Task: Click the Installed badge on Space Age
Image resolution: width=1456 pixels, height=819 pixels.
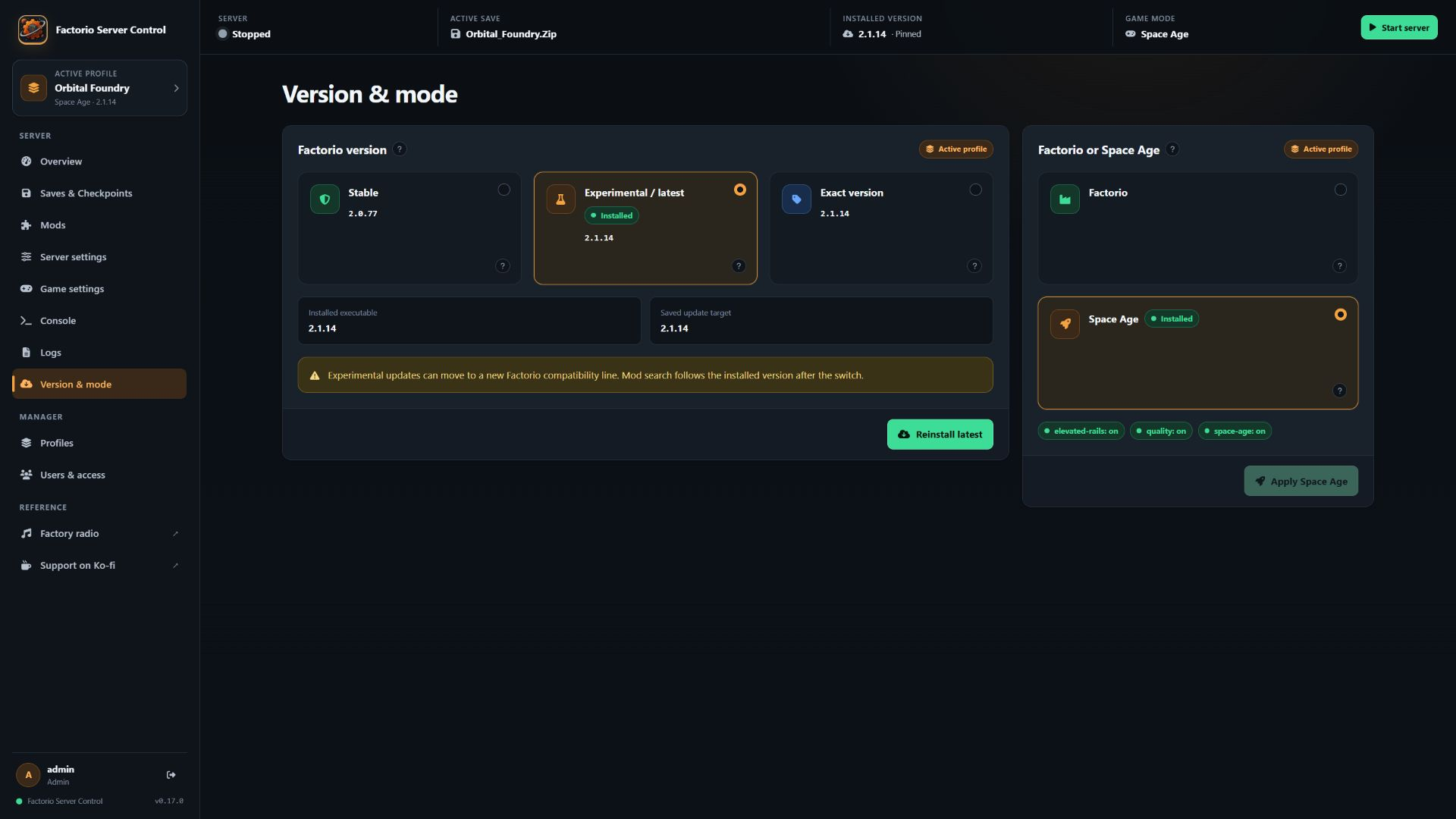Action: [1172, 319]
